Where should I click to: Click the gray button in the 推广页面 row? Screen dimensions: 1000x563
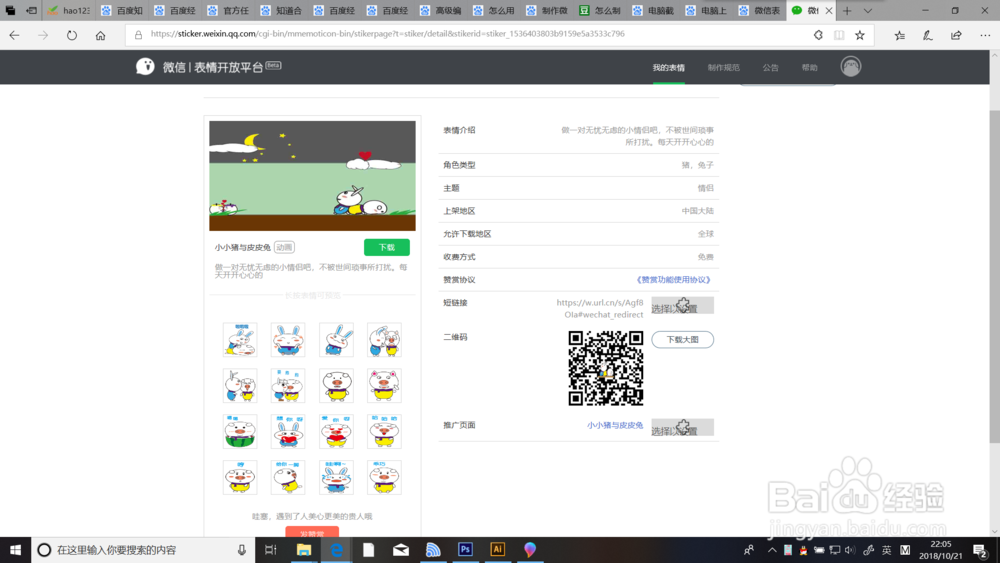682,428
